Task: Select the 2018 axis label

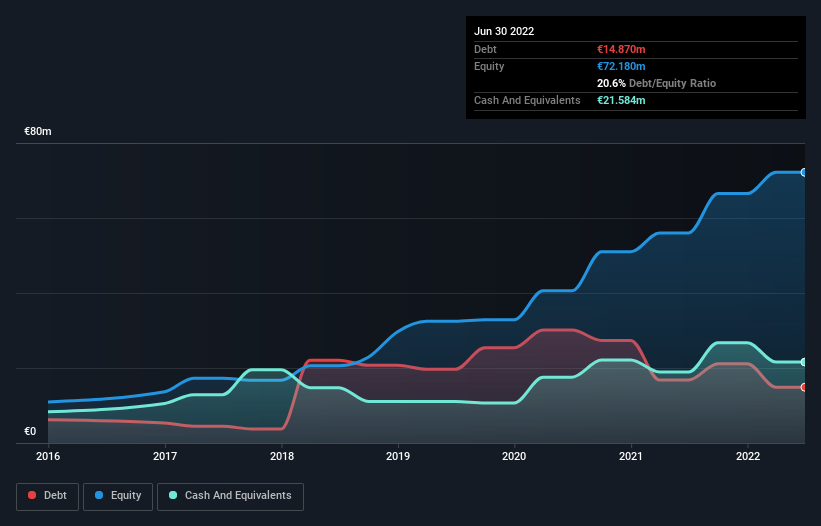Action: point(282,456)
